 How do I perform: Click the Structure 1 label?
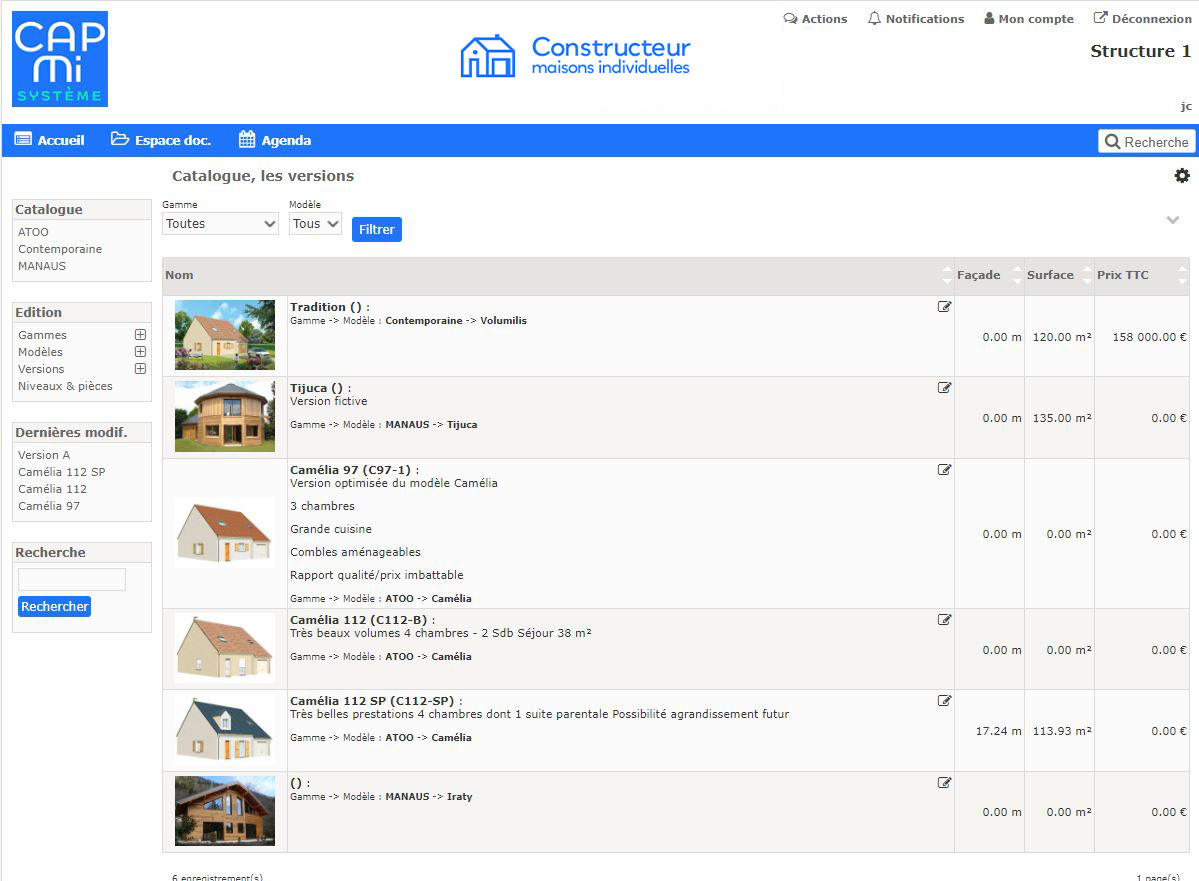point(1140,51)
